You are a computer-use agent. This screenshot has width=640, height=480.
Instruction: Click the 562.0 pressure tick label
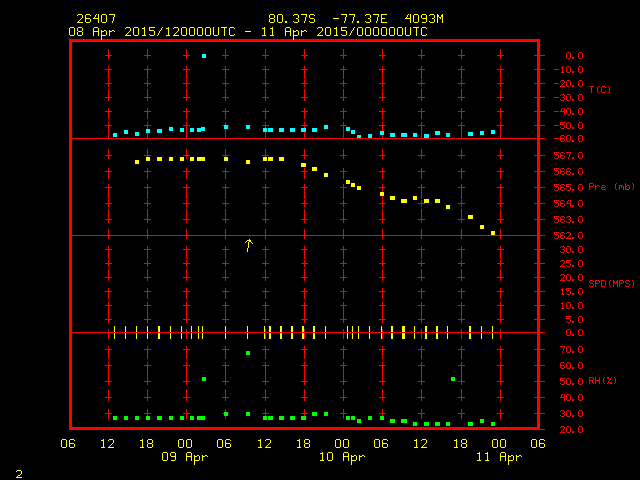click(569, 236)
